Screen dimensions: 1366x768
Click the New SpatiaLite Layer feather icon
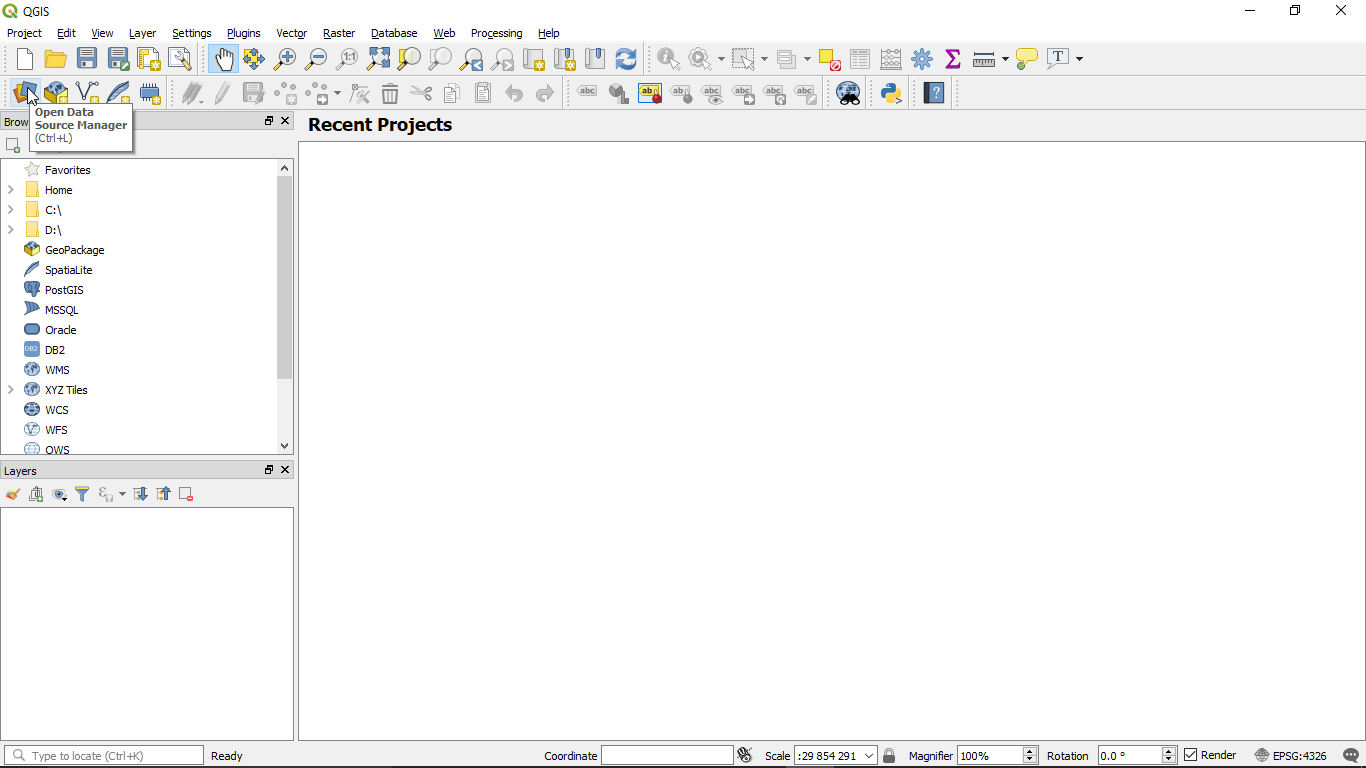118,94
